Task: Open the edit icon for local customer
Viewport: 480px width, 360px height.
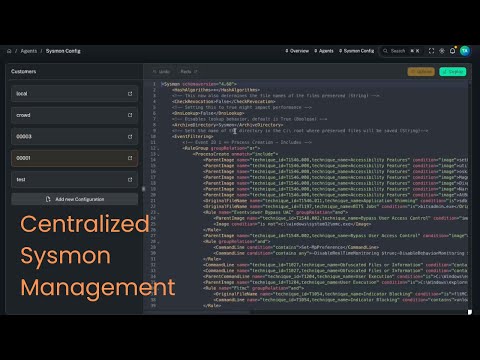Action: coord(130,94)
